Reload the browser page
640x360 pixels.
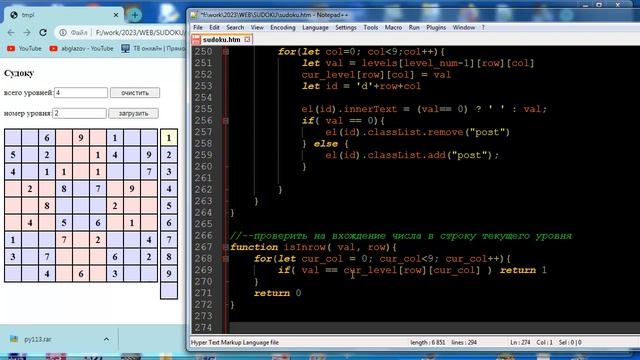pos(43,32)
